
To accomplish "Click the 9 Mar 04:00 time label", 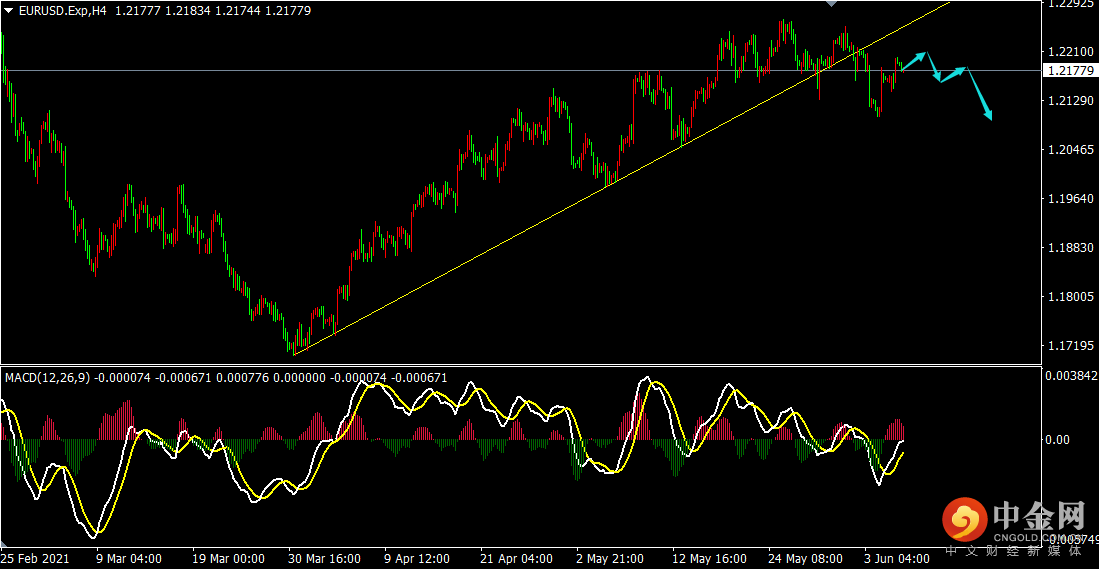I will click(x=130, y=559).
